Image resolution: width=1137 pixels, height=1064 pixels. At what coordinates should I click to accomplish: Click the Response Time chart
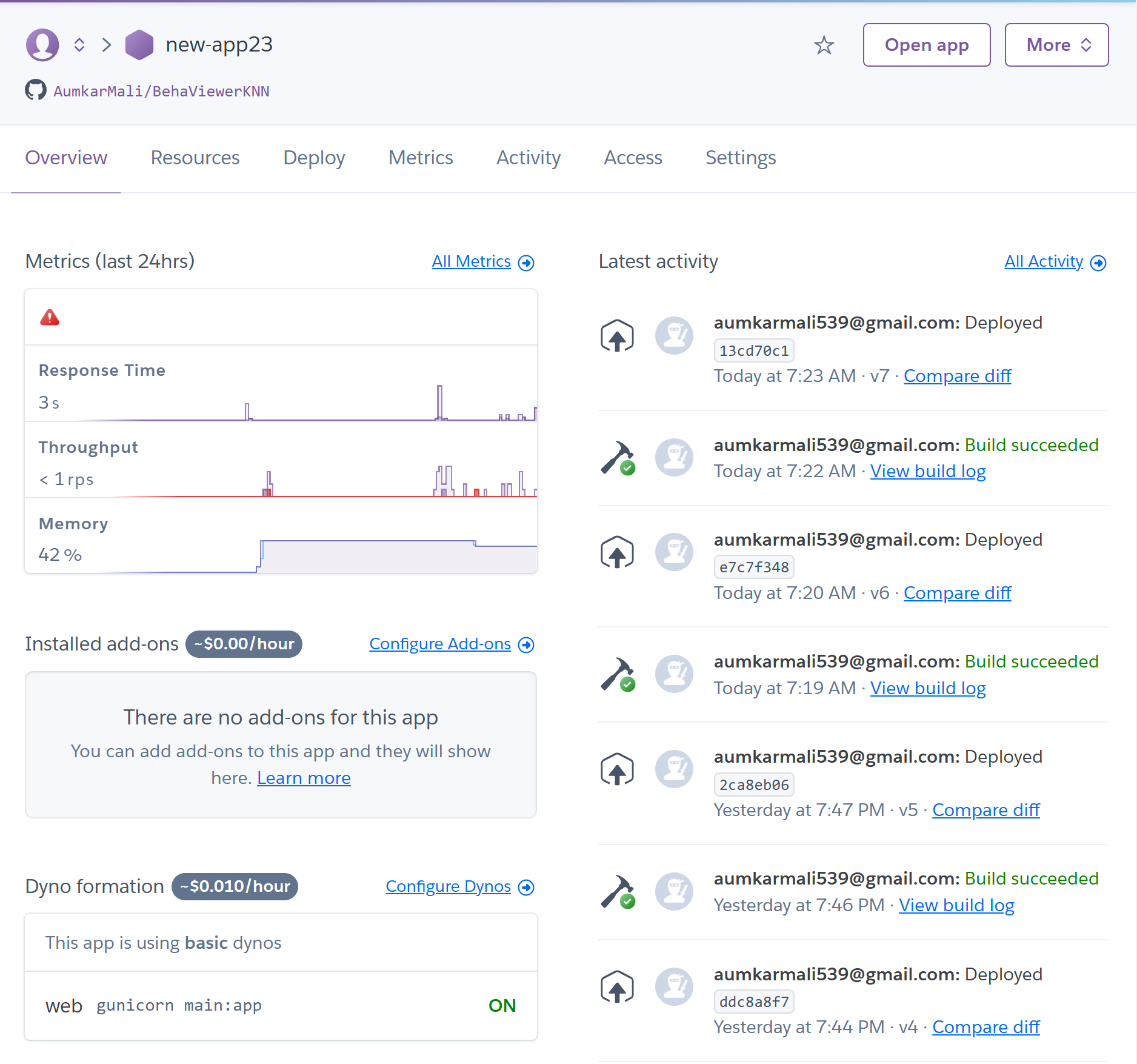[281, 383]
